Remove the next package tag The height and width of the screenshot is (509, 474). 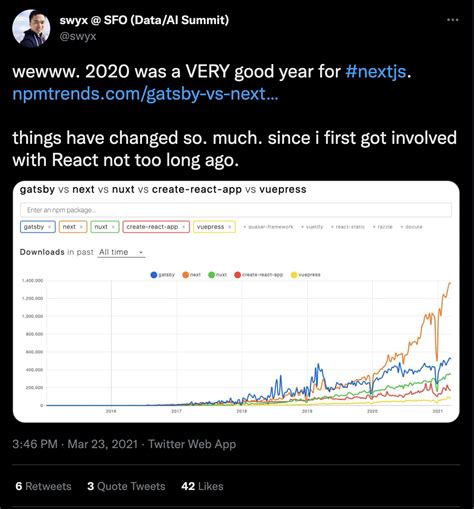tap(81, 227)
